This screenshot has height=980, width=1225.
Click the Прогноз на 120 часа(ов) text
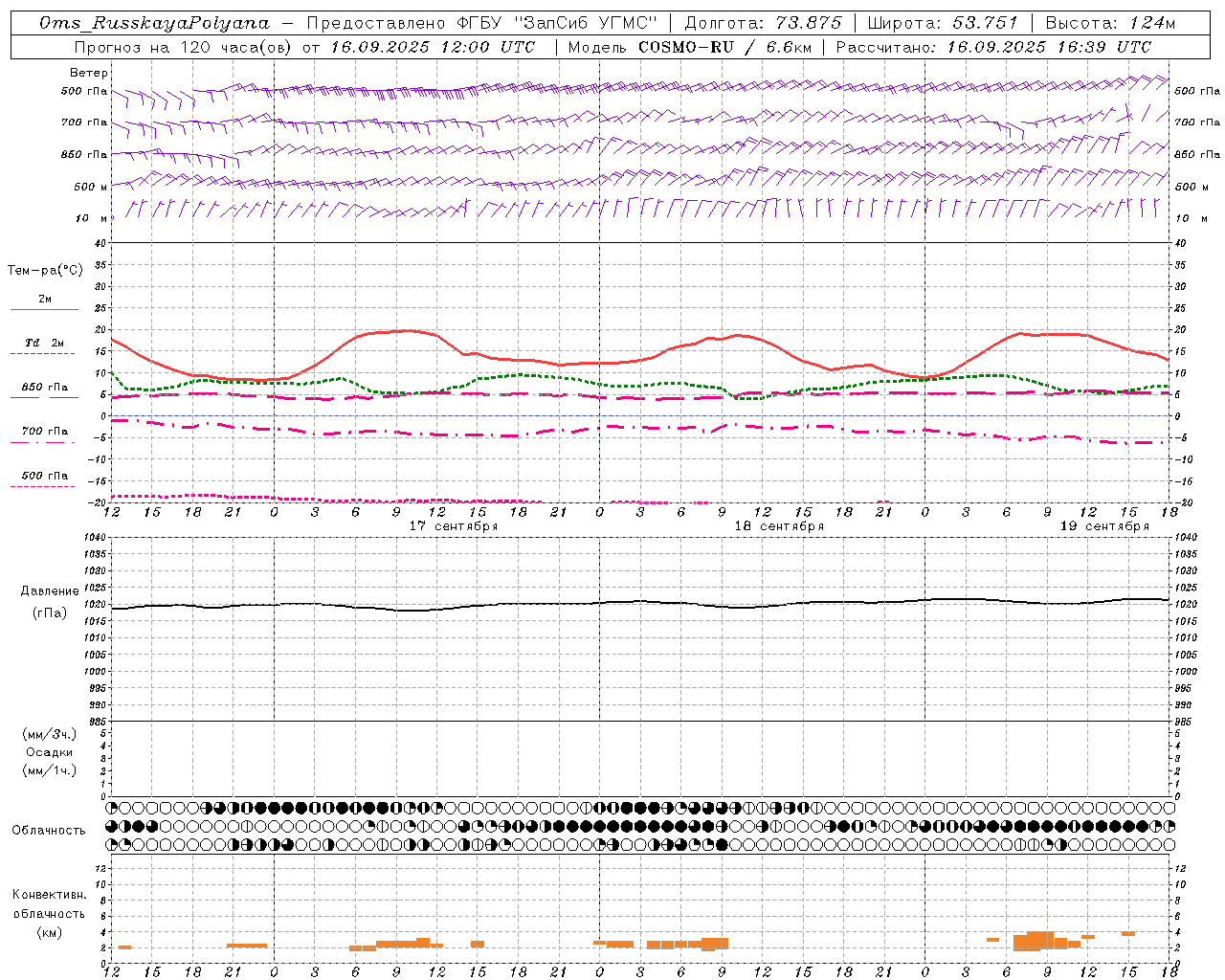pos(184,47)
